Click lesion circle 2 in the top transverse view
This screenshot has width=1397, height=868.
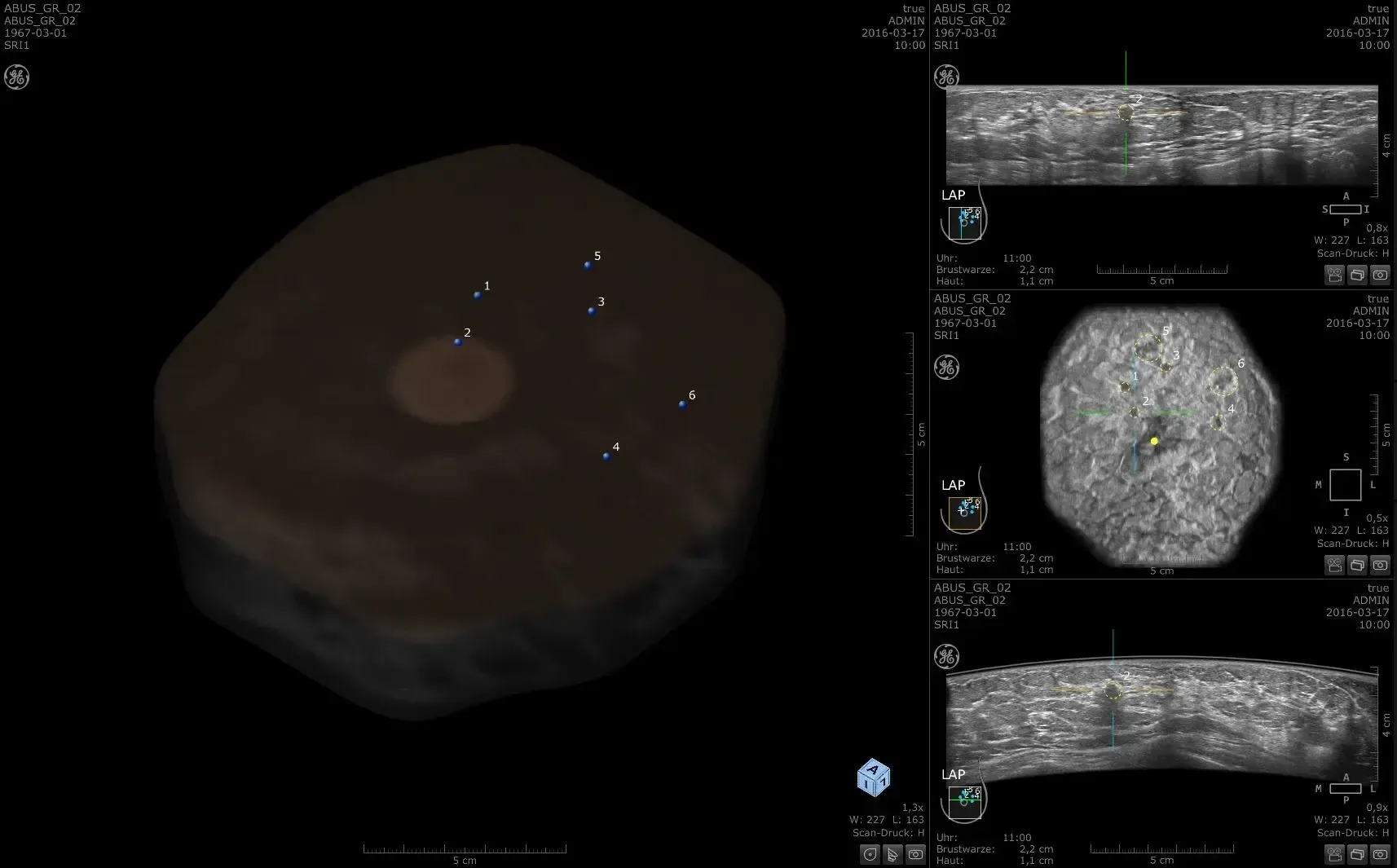pos(1126,112)
